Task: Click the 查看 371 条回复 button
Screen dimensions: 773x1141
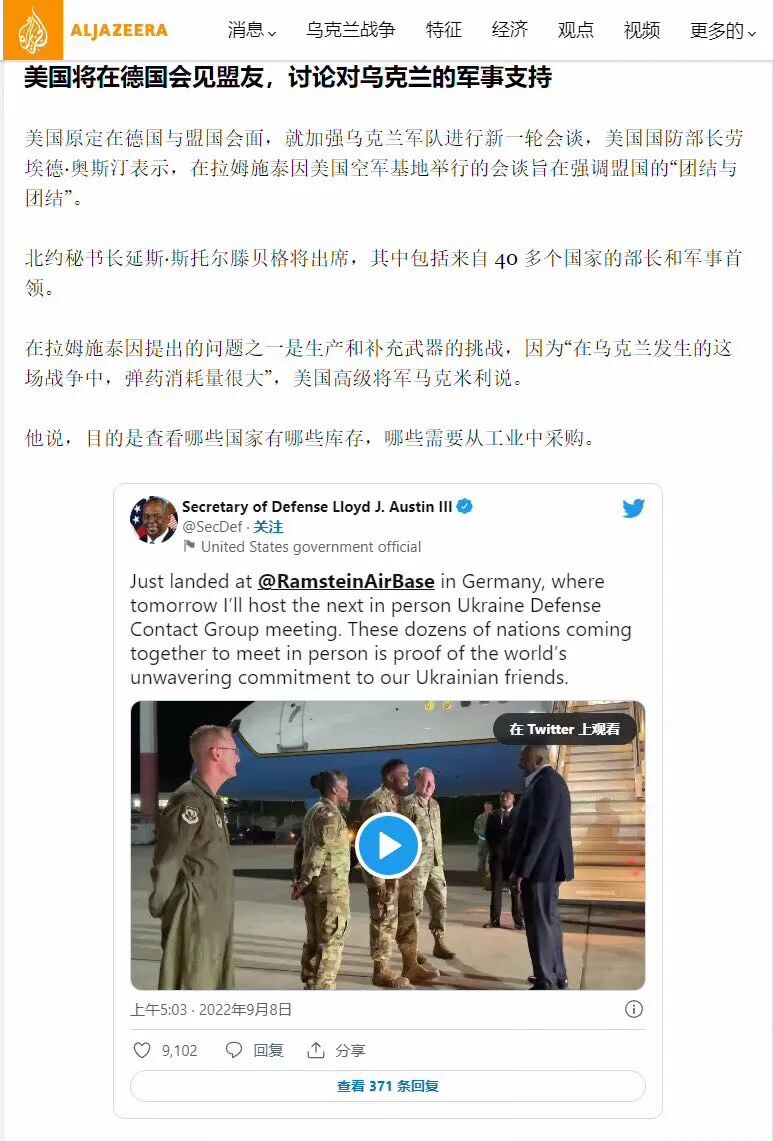Action: 388,1086
